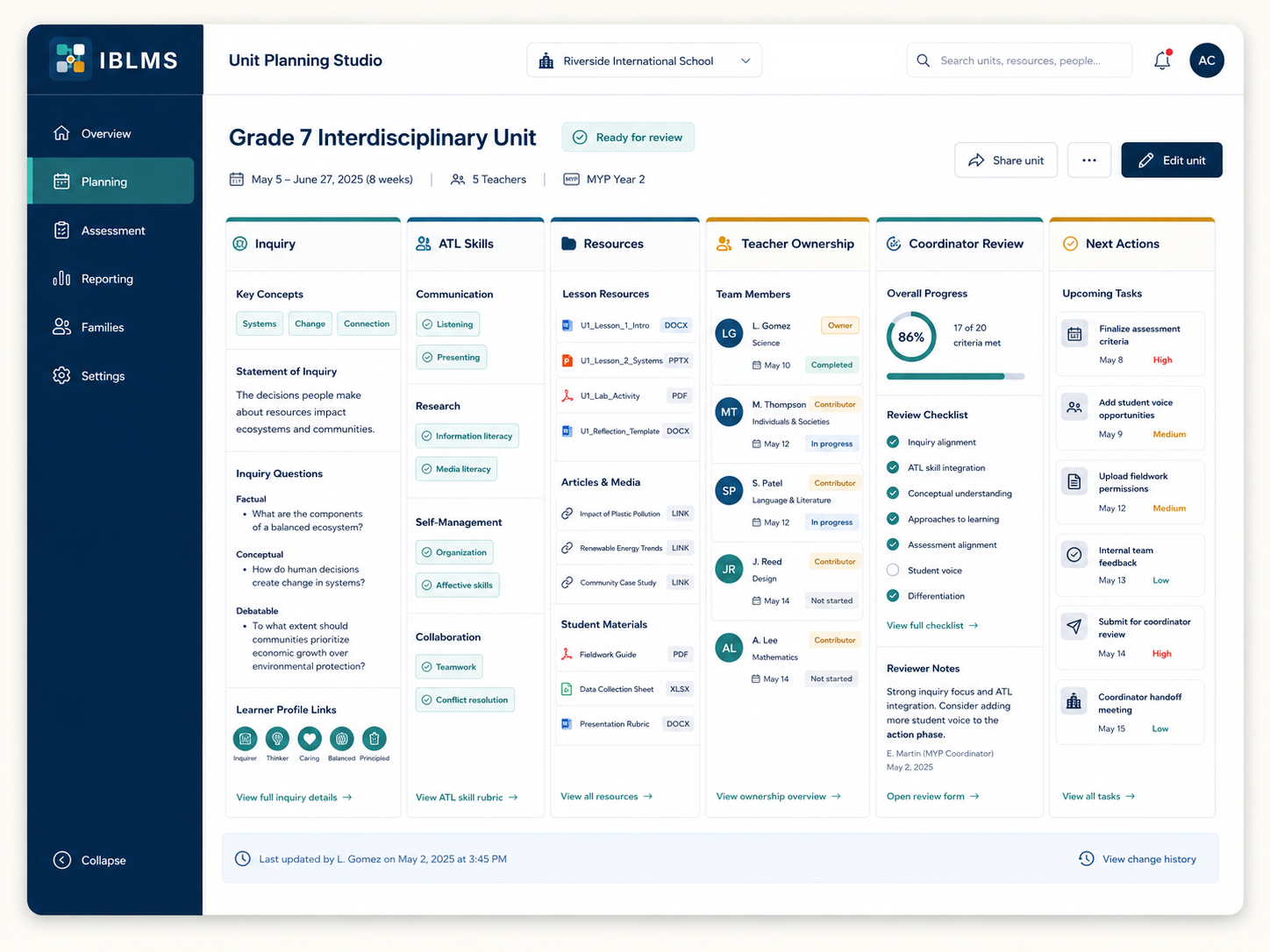
Task: Open notifications bell icon
Action: (x=1162, y=60)
